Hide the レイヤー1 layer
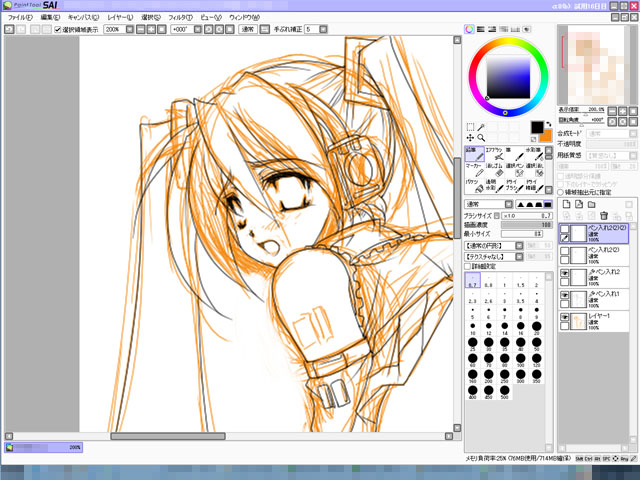Image resolution: width=640 pixels, height=480 pixels. [x=564, y=317]
